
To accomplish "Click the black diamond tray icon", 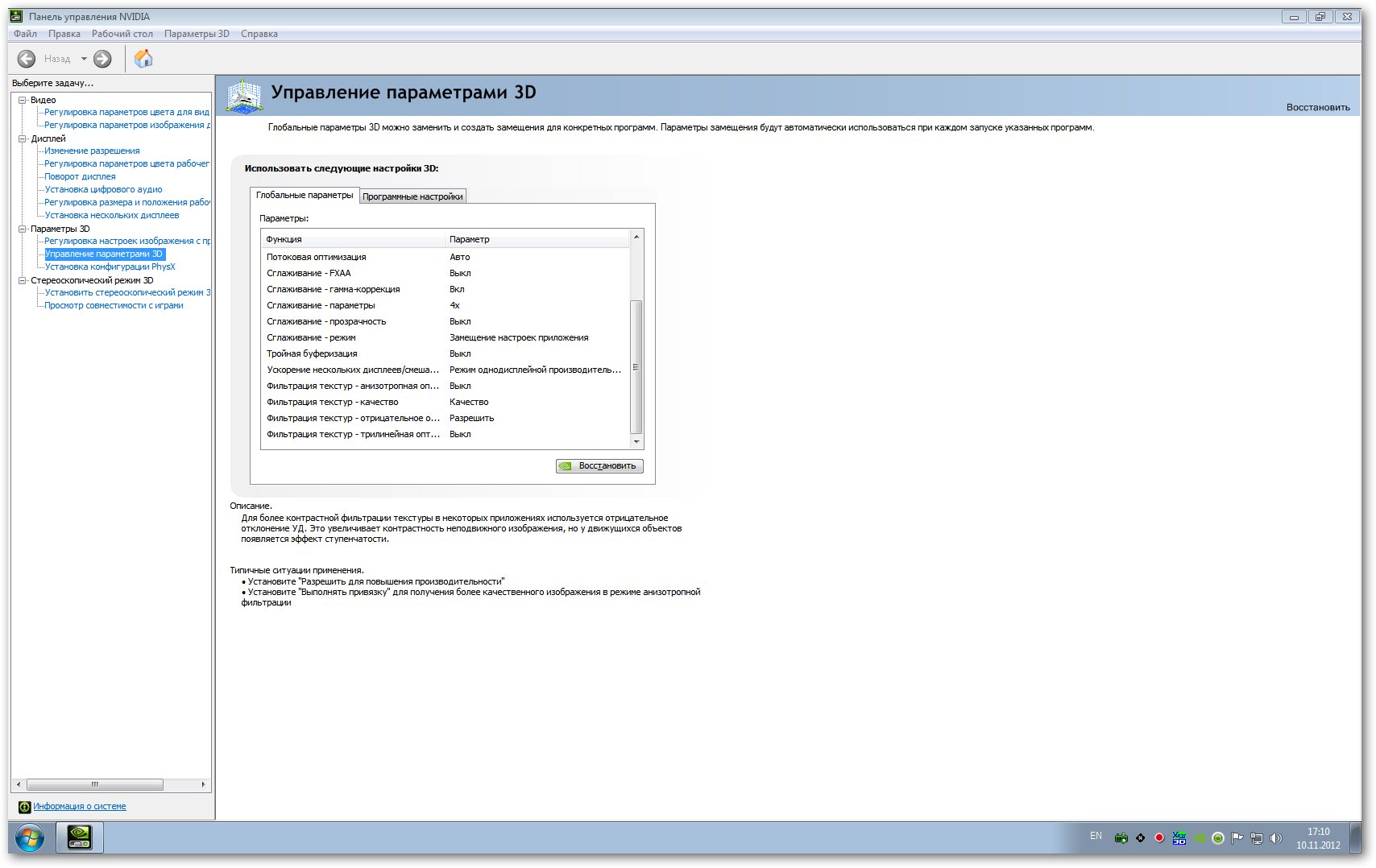I will click(1140, 838).
